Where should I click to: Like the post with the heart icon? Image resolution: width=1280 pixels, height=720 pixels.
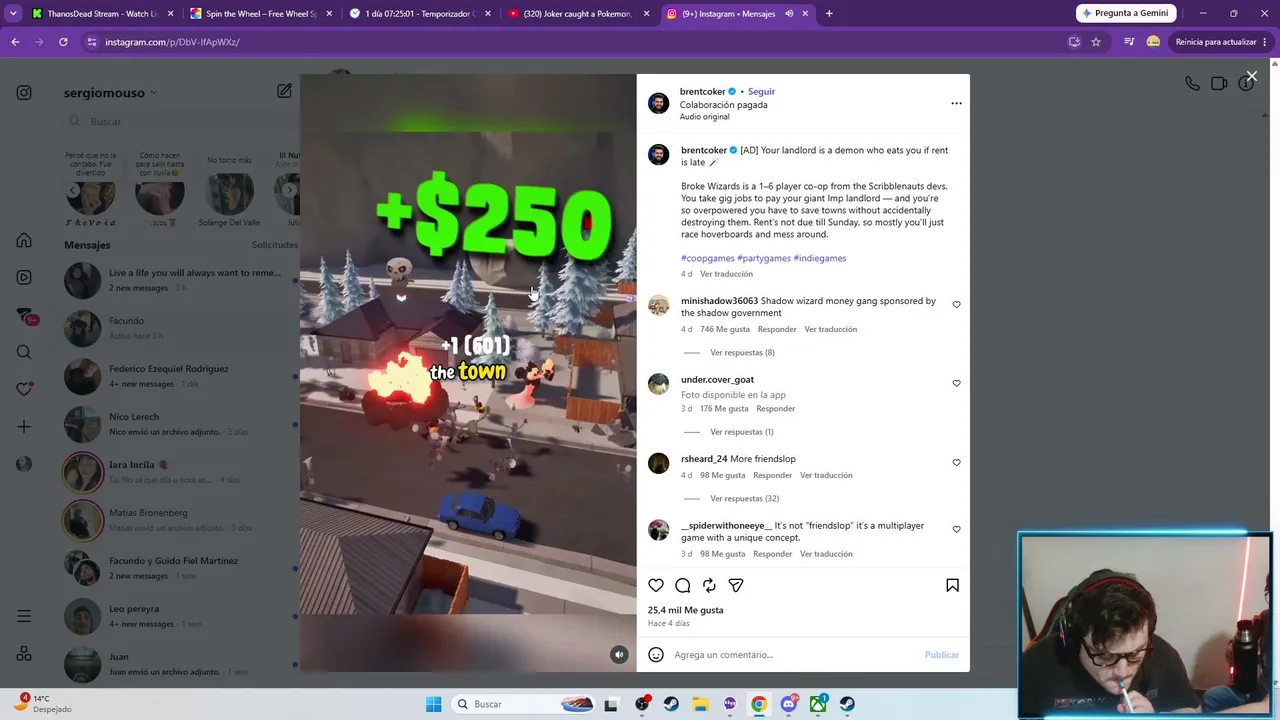tap(656, 585)
